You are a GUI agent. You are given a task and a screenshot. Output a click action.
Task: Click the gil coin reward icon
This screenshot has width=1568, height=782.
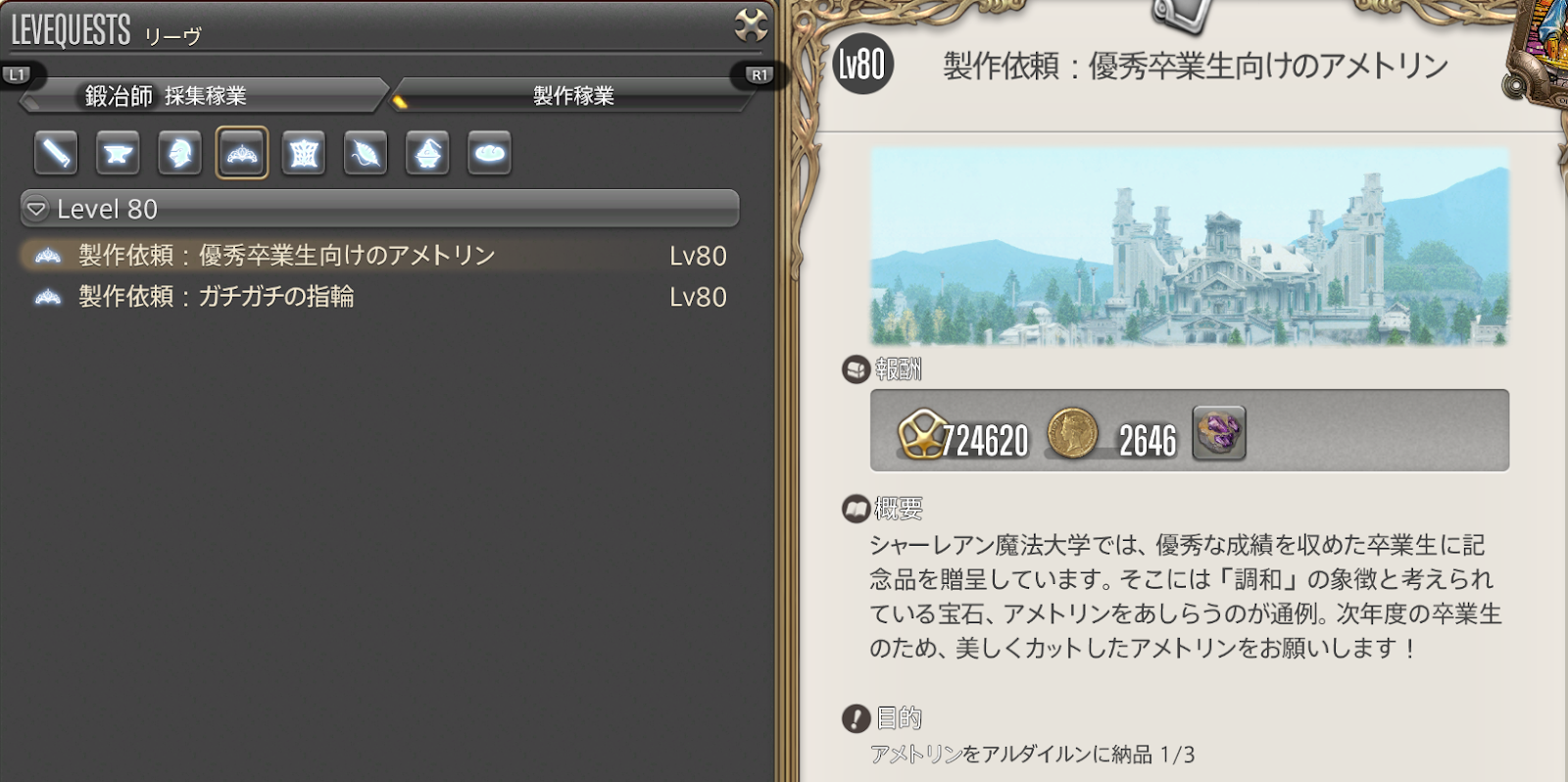click(x=1072, y=433)
